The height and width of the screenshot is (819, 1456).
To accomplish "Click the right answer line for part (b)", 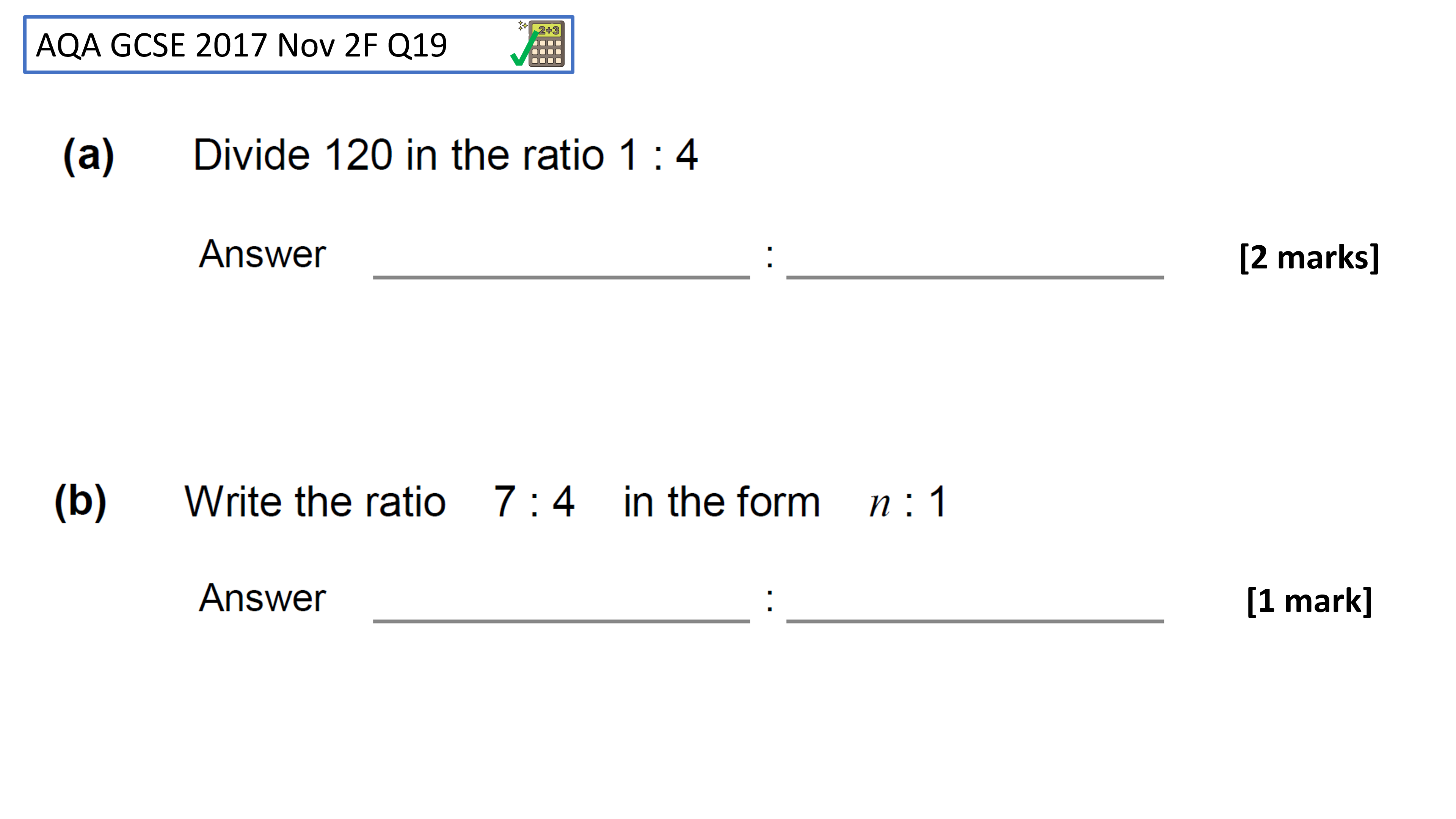I will (975, 621).
